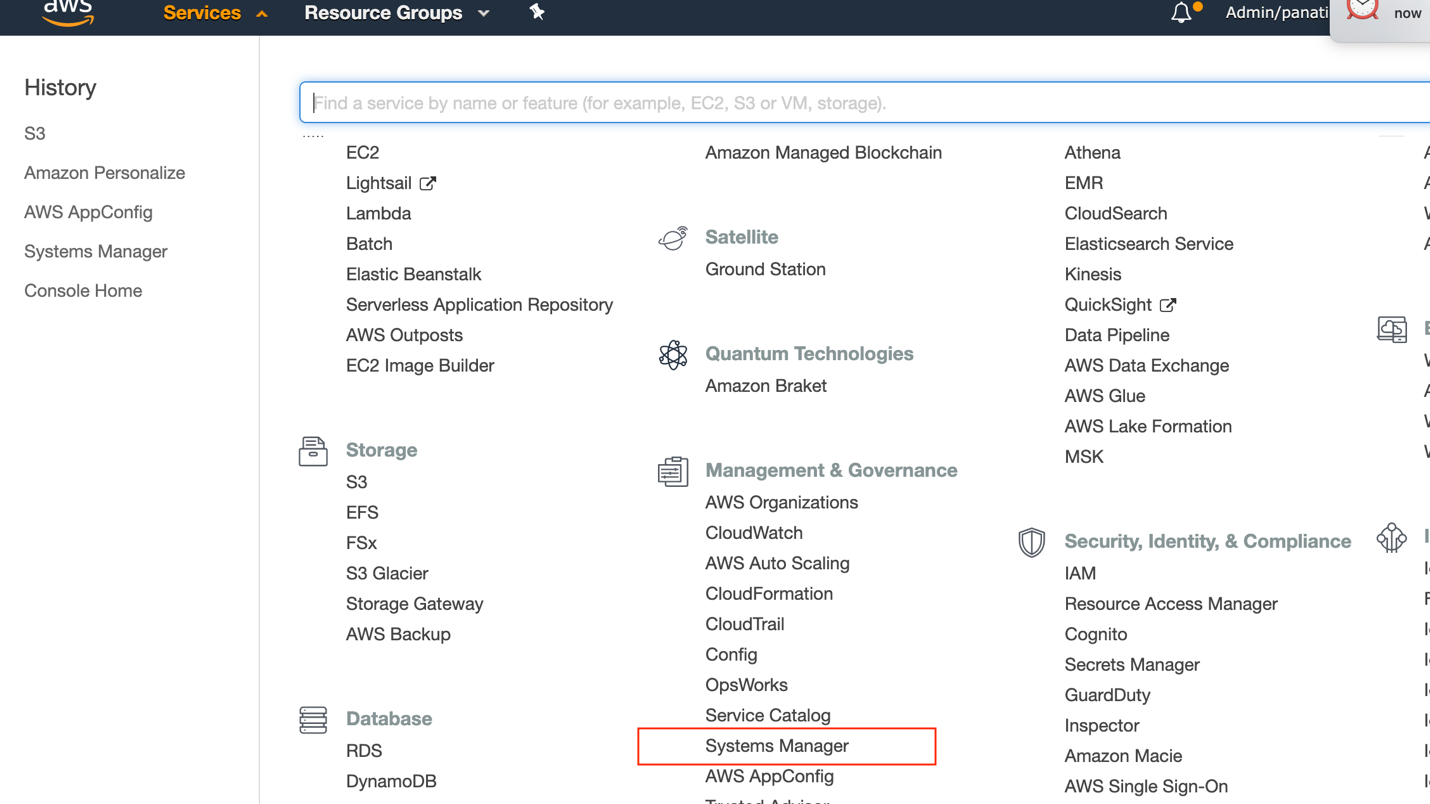The width and height of the screenshot is (1430, 804).
Task: Open Amazon Braket
Action: [766, 386]
